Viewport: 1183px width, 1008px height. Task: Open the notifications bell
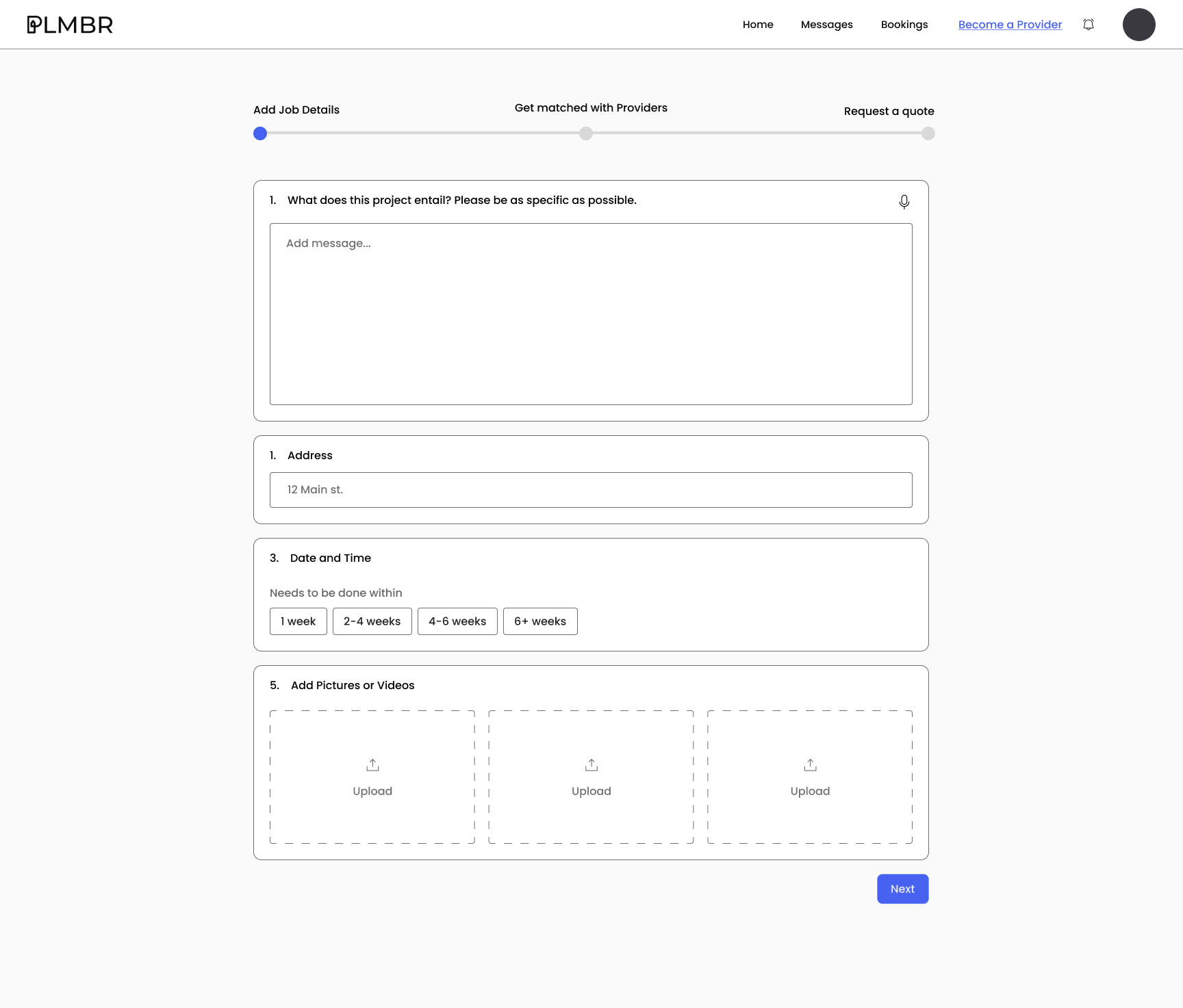(x=1089, y=25)
